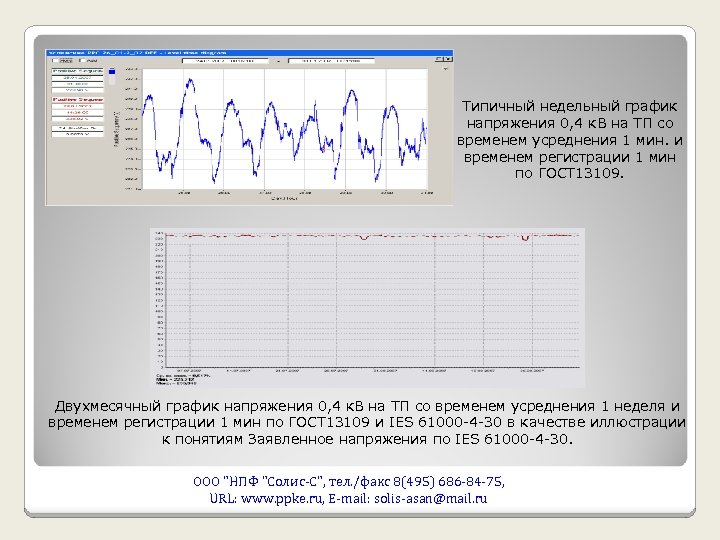Click the blue series color swatch beside the chart
This screenshot has height=540, width=720.
tap(112, 72)
